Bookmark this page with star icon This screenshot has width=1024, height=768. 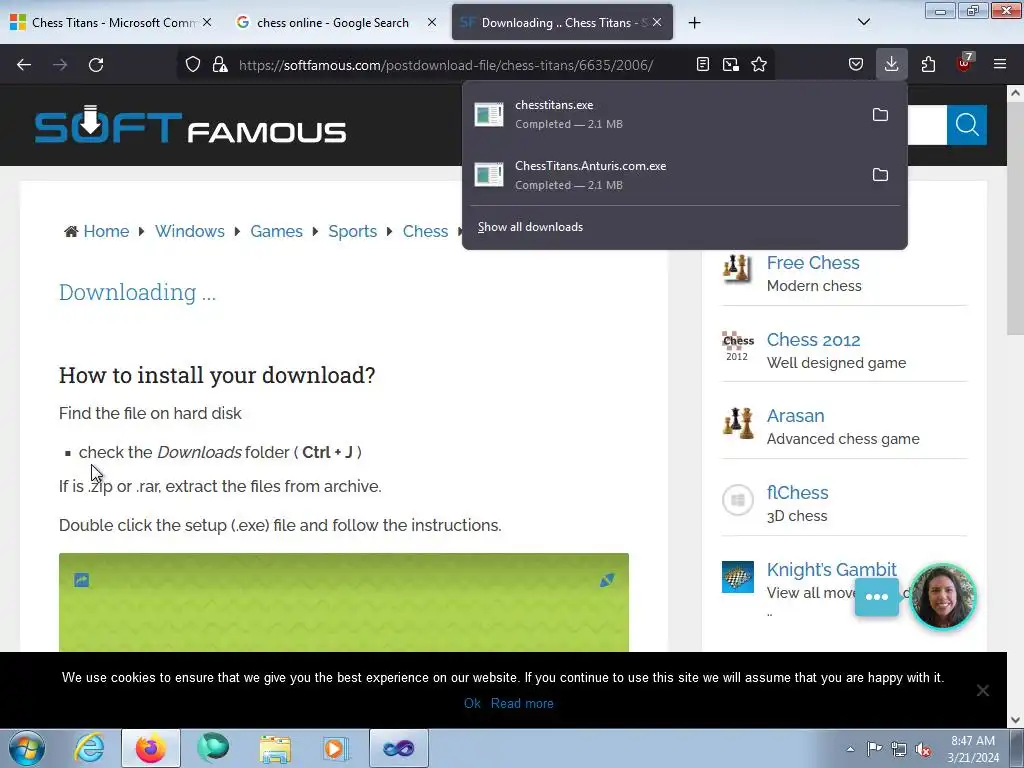pyautogui.click(x=759, y=65)
